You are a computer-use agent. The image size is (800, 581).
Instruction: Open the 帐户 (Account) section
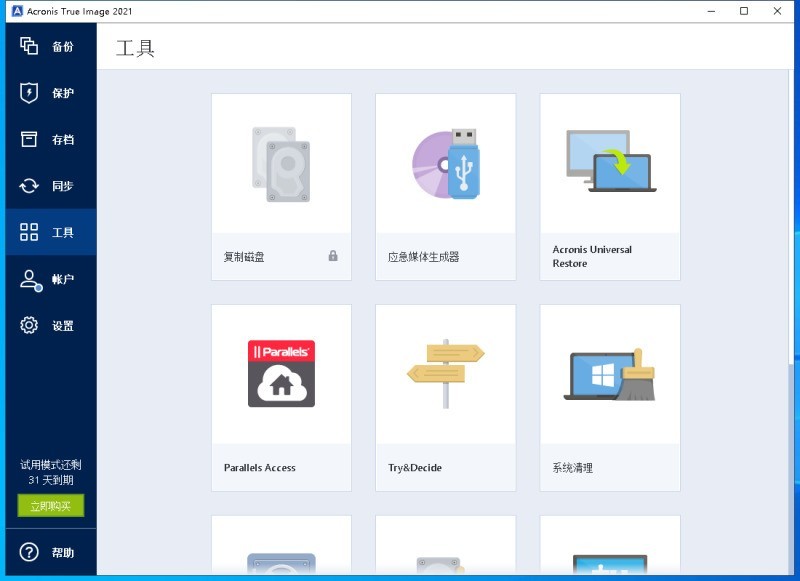[48, 279]
